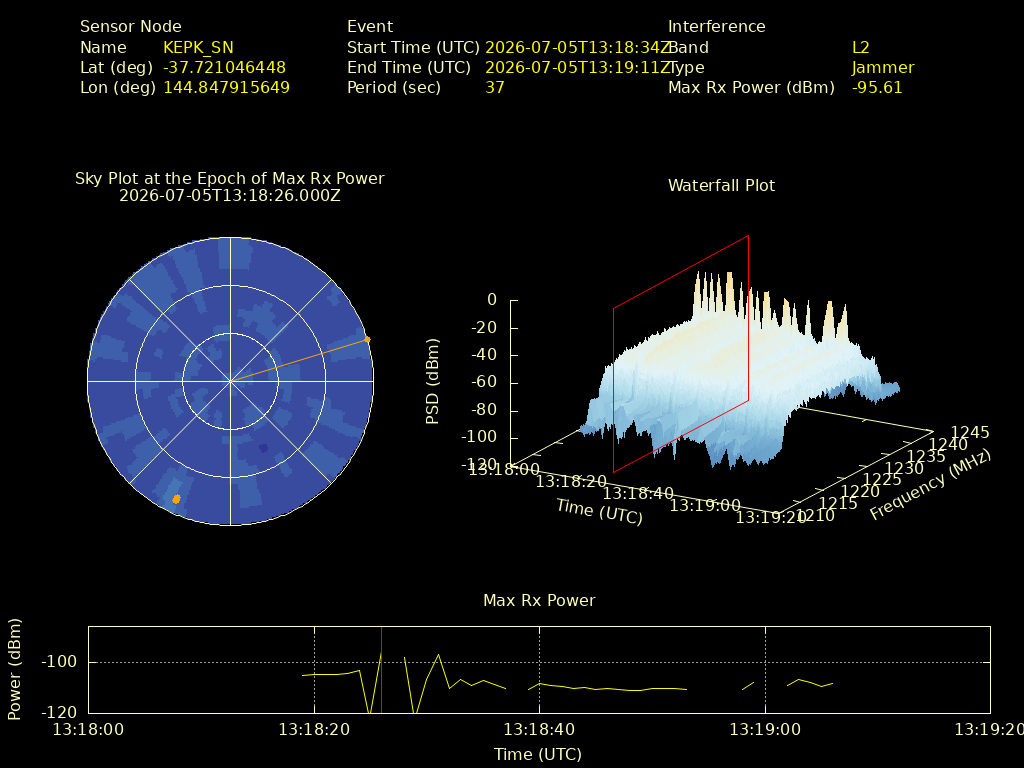Click the 13:18:40 label under the power chart
The image size is (1024, 768).
[x=539, y=729]
